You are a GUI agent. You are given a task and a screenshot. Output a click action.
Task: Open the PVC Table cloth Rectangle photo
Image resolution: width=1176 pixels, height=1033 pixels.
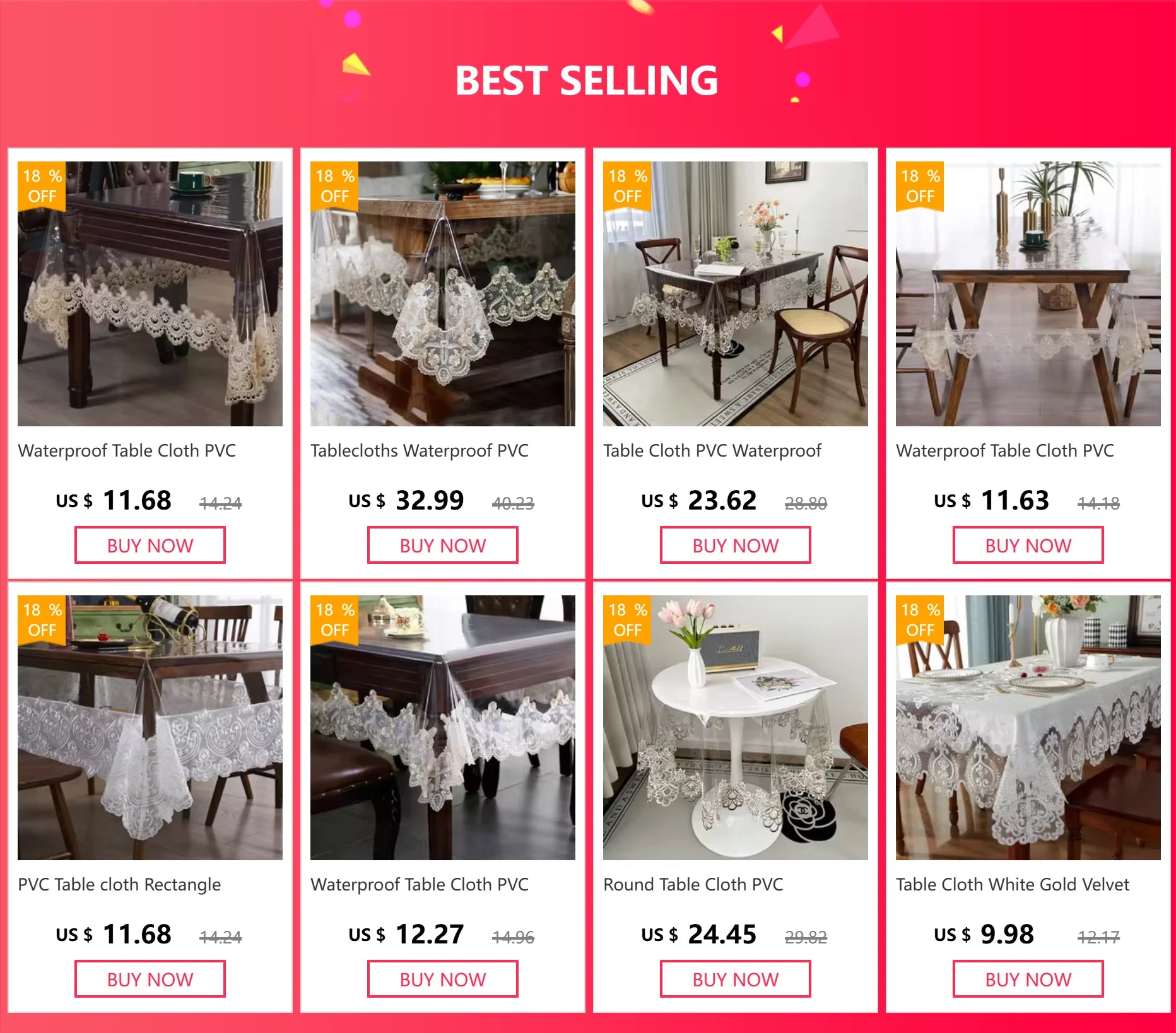(150, 728)
